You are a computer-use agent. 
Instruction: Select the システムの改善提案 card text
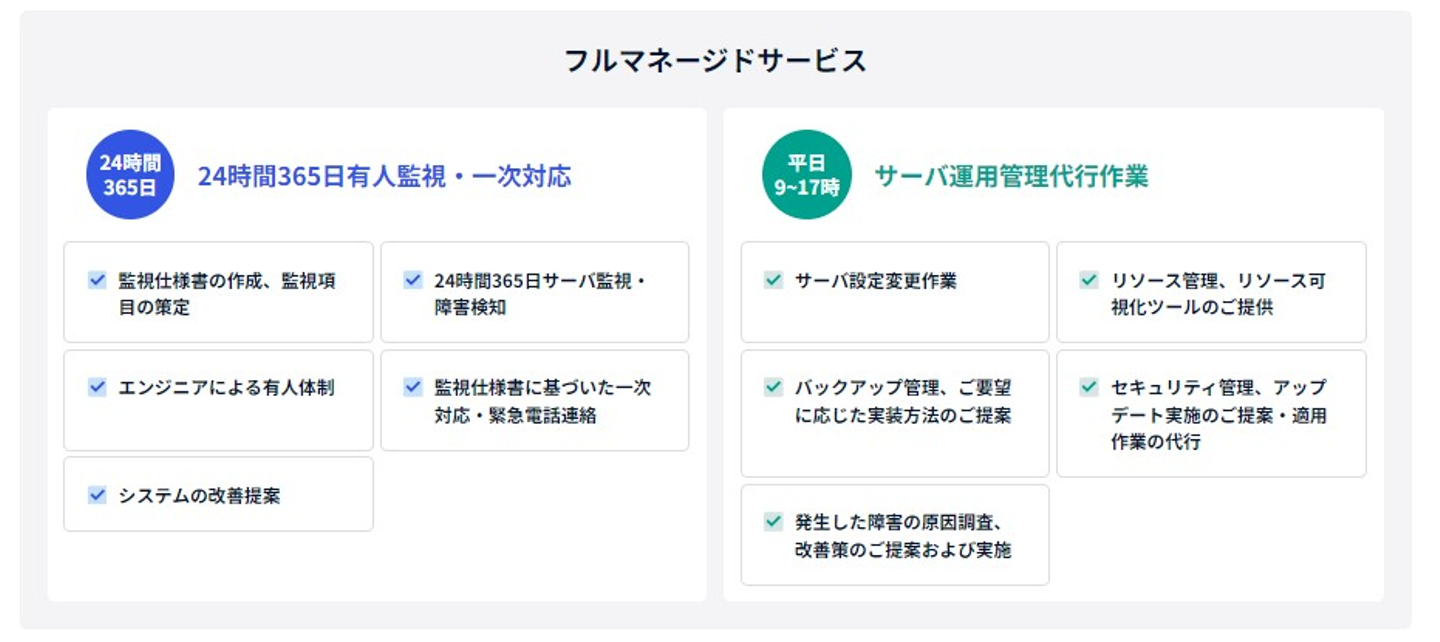click(199, 495)
